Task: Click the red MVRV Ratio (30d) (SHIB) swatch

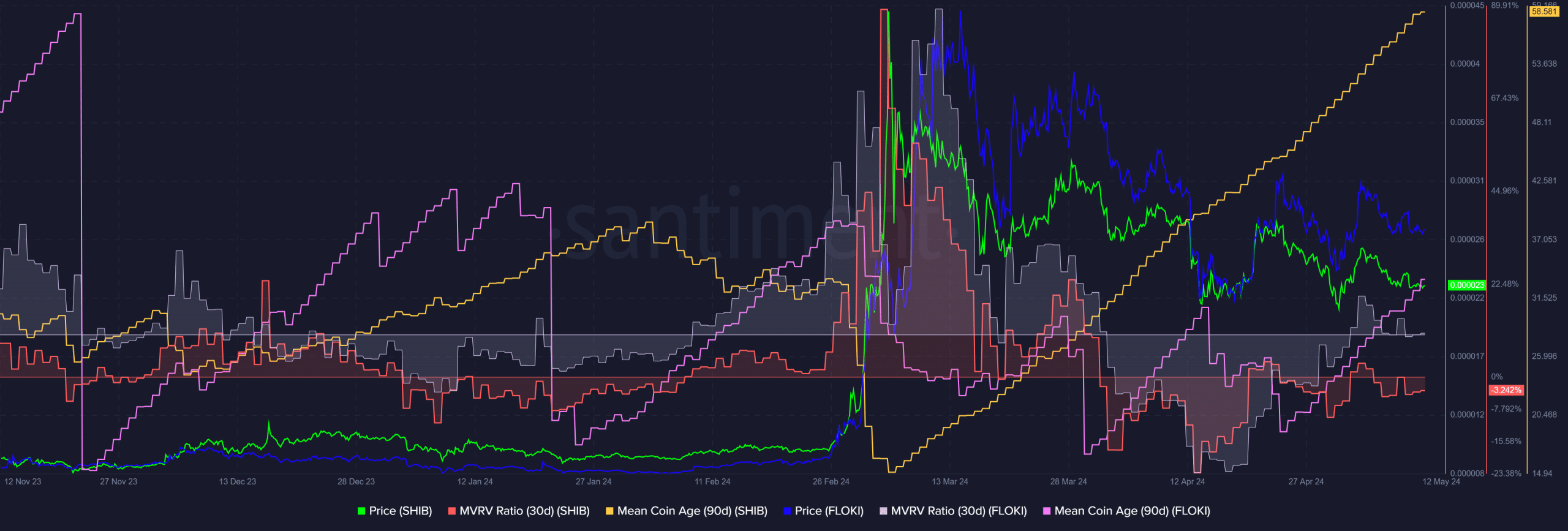Action: (452, 511)
